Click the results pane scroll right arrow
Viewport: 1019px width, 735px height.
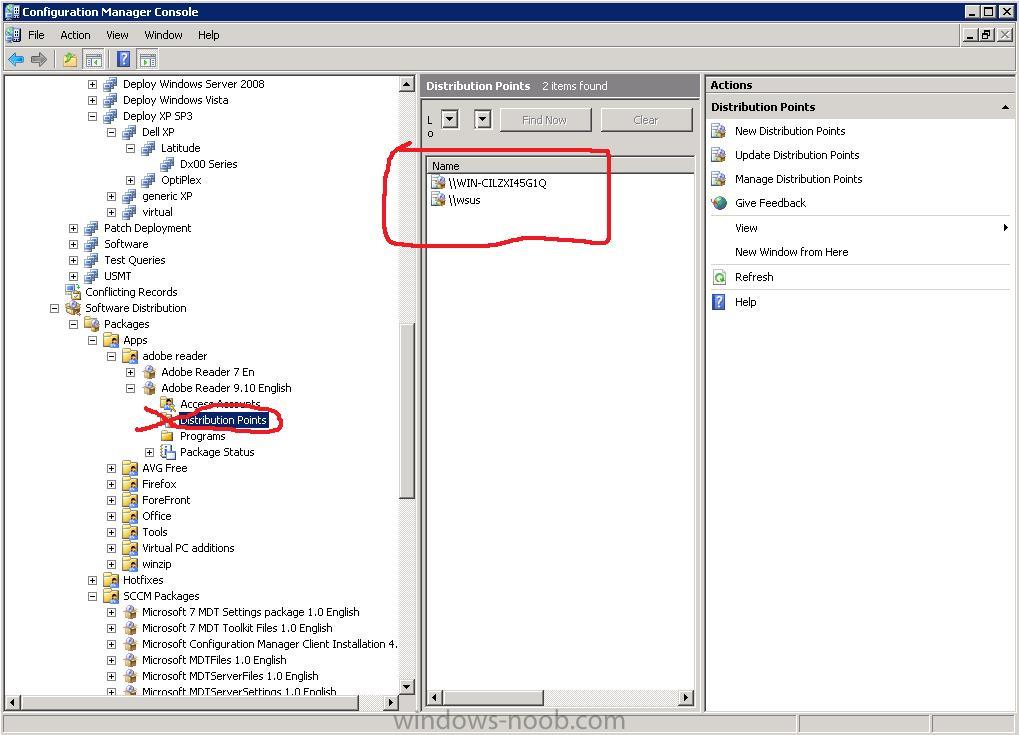(x=685, y=698)
